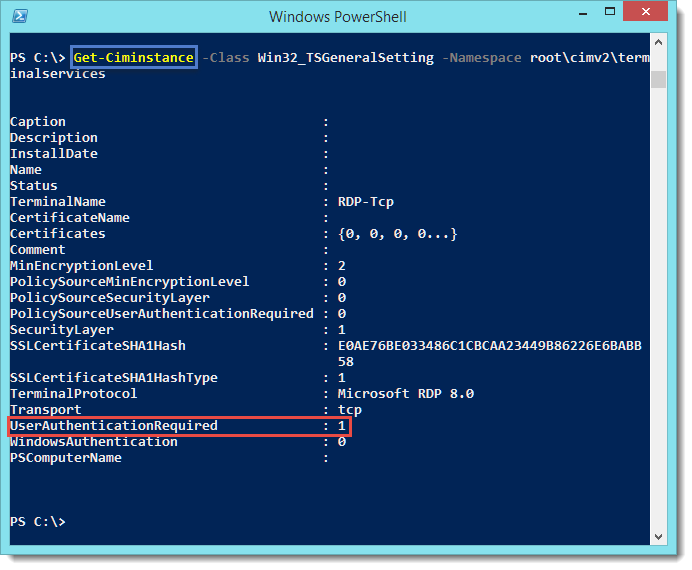
Task: Click the Comment property label
Action: (38, 250)
